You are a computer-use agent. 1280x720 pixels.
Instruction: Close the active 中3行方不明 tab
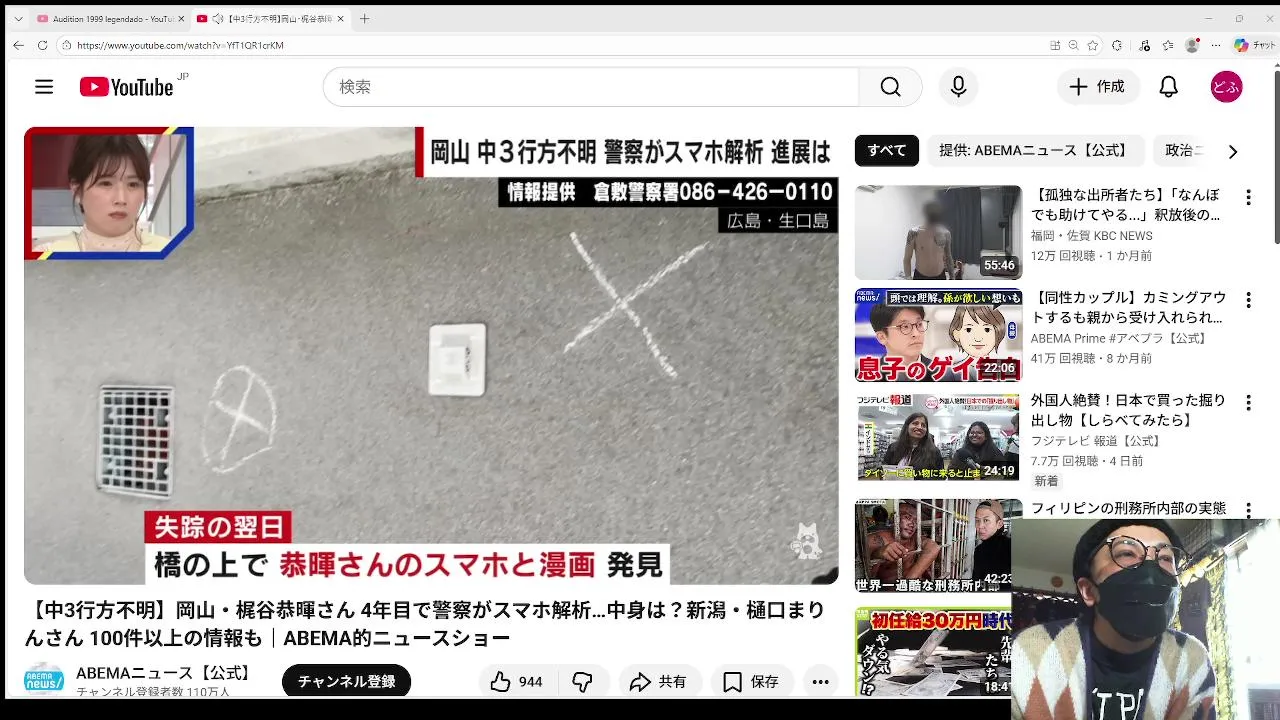(x=340, y=19)
